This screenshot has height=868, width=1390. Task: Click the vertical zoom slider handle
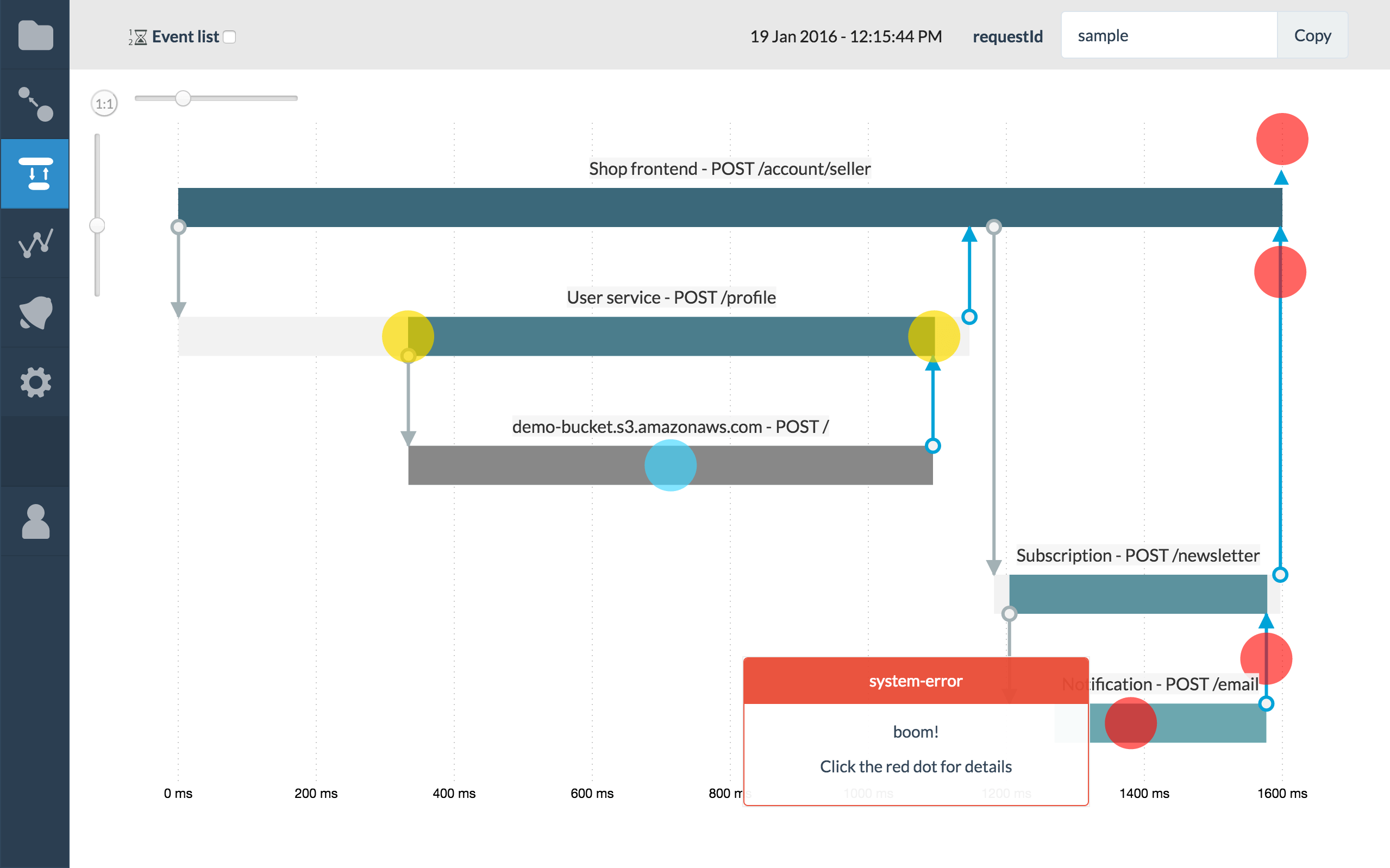coord(97,225)
